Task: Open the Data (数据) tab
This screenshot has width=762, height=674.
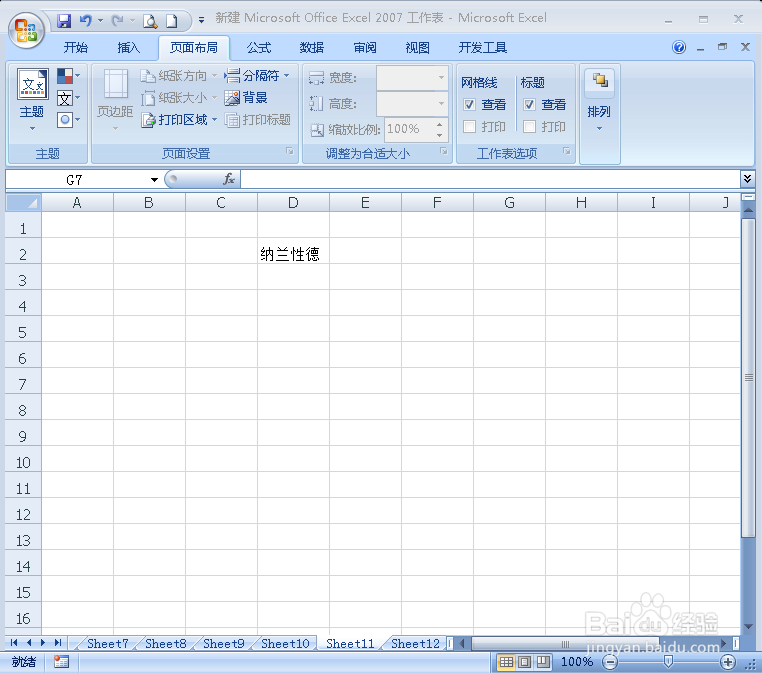Action: pos(312,48)
